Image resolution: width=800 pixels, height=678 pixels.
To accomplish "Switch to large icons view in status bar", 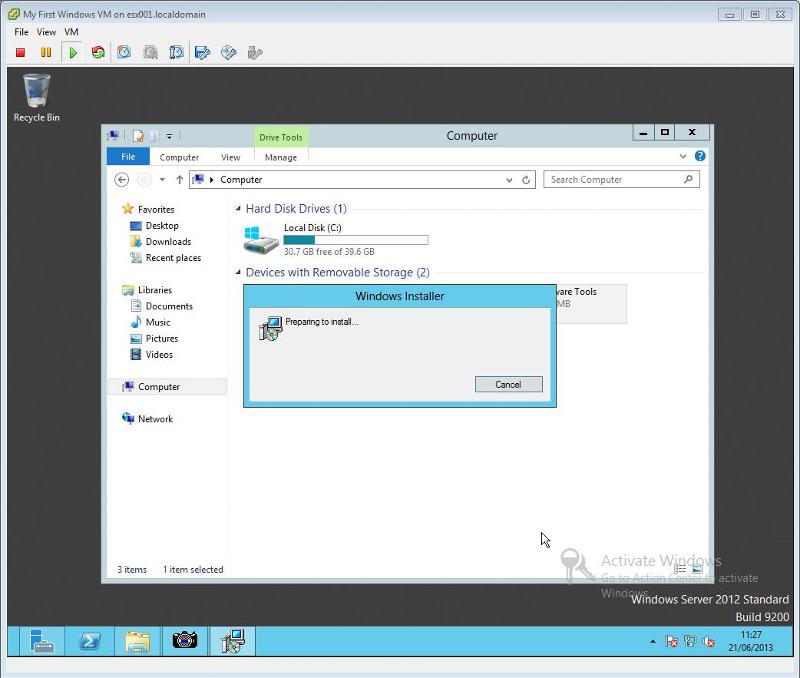I will 697,568.
